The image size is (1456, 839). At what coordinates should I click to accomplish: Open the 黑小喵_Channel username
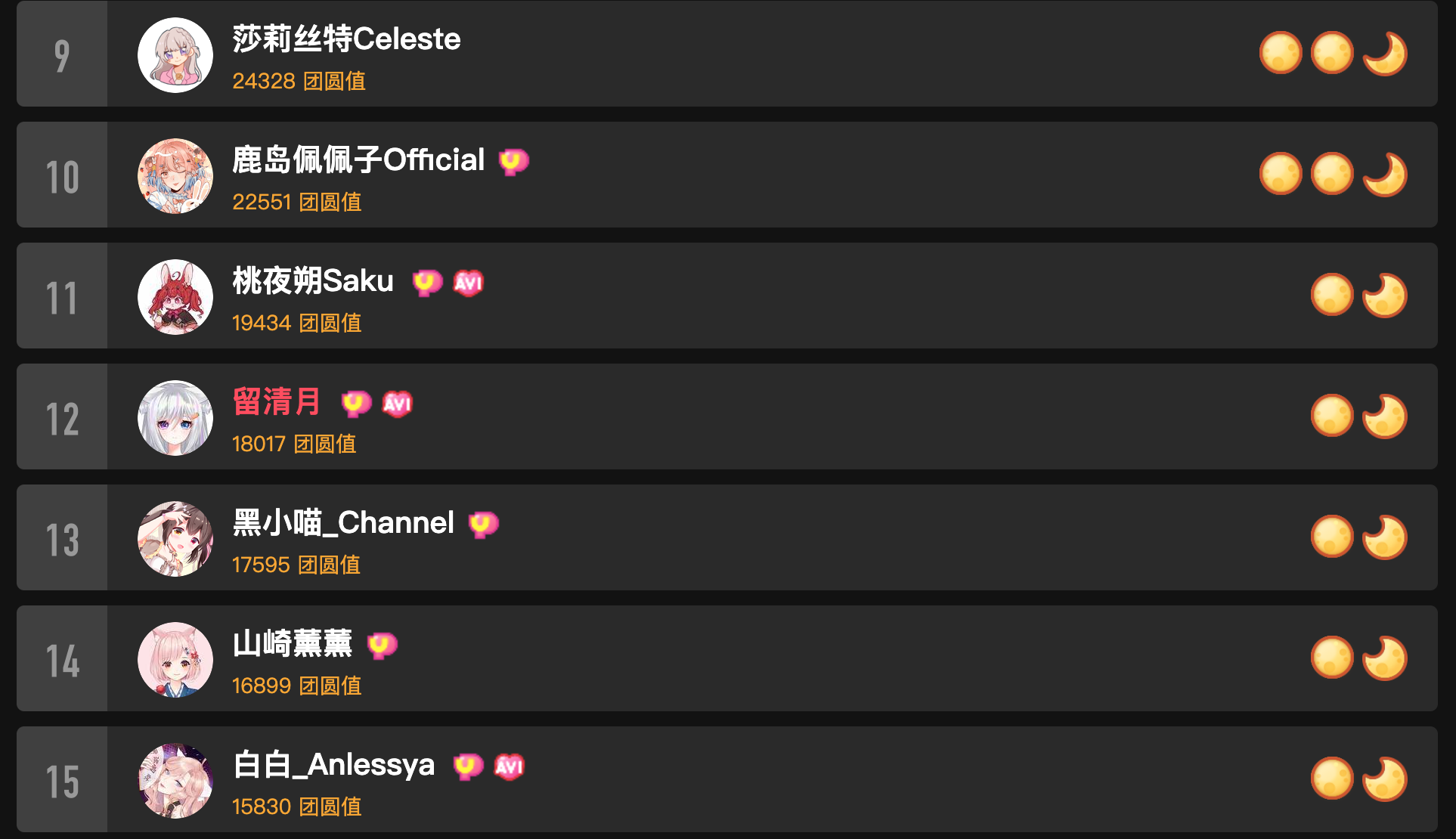[x=343, y=522]
